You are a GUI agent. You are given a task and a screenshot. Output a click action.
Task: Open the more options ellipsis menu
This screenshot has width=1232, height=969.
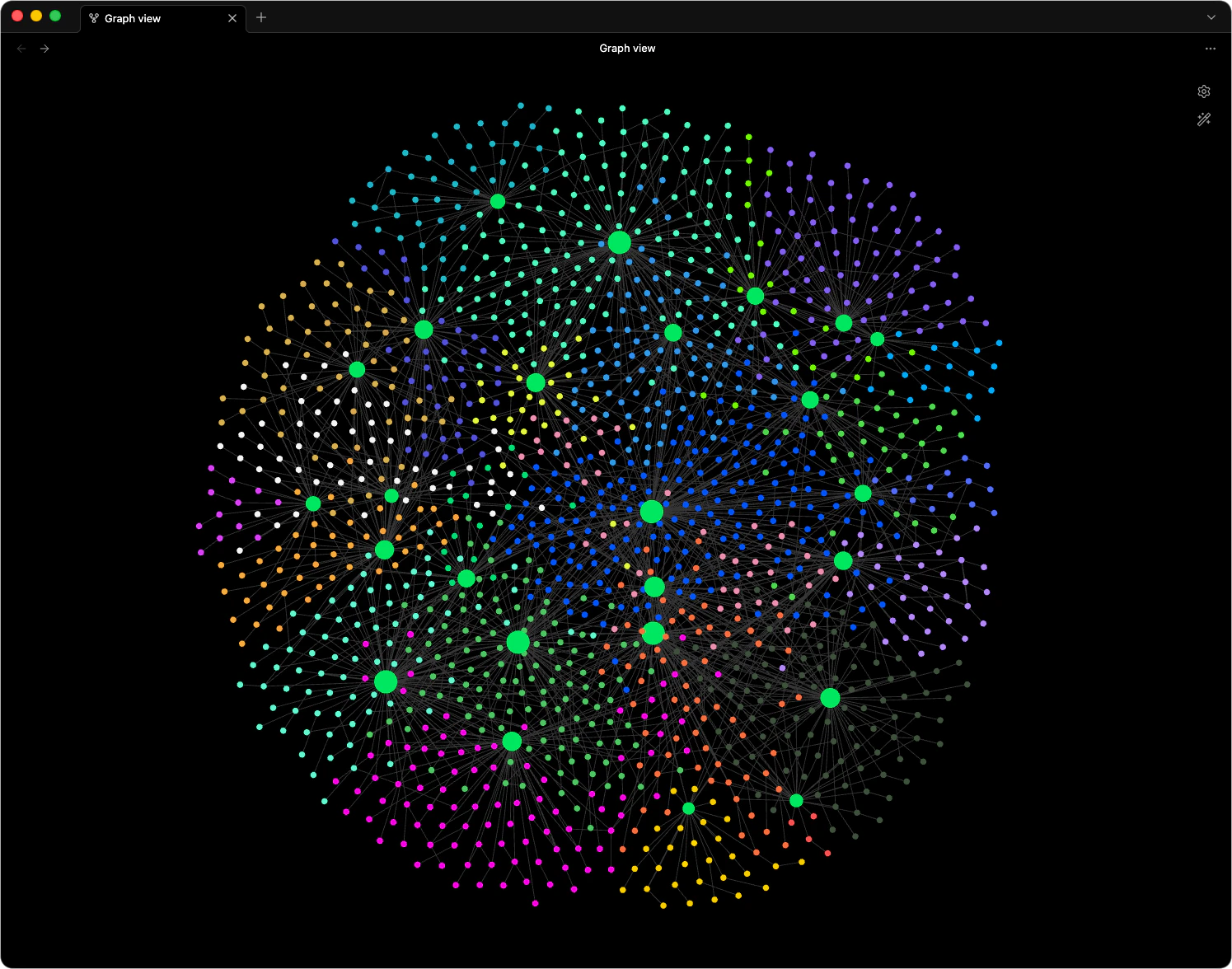click(x=1211, y=49)
